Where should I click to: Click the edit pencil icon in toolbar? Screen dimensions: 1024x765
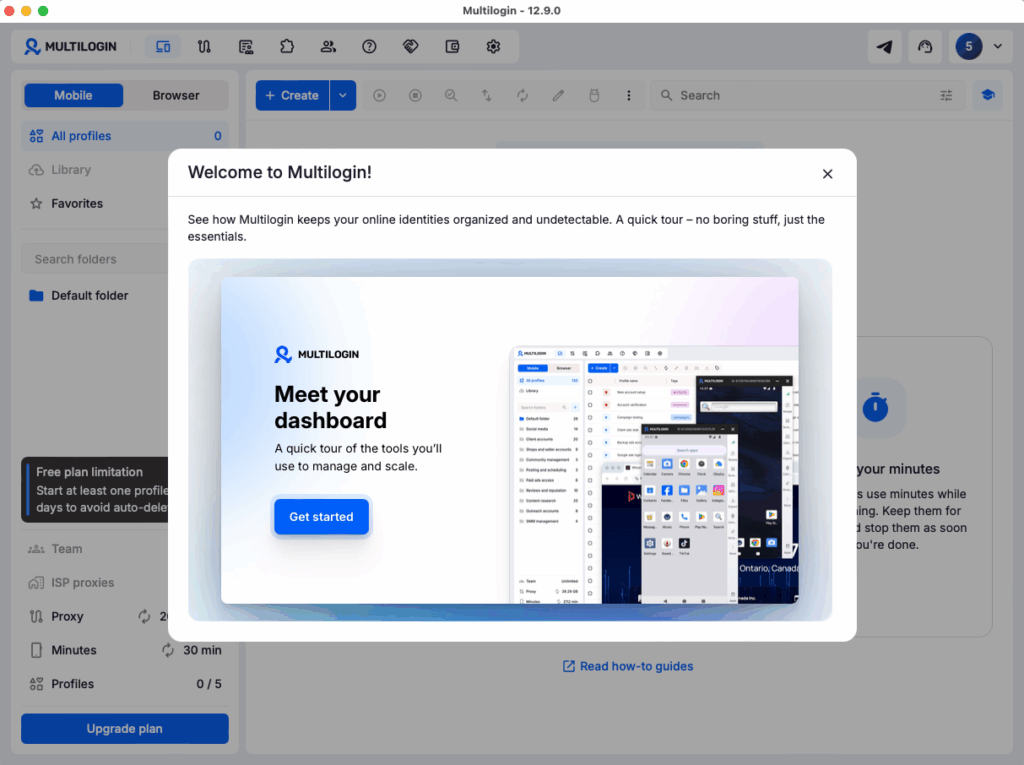pos(558,95)
